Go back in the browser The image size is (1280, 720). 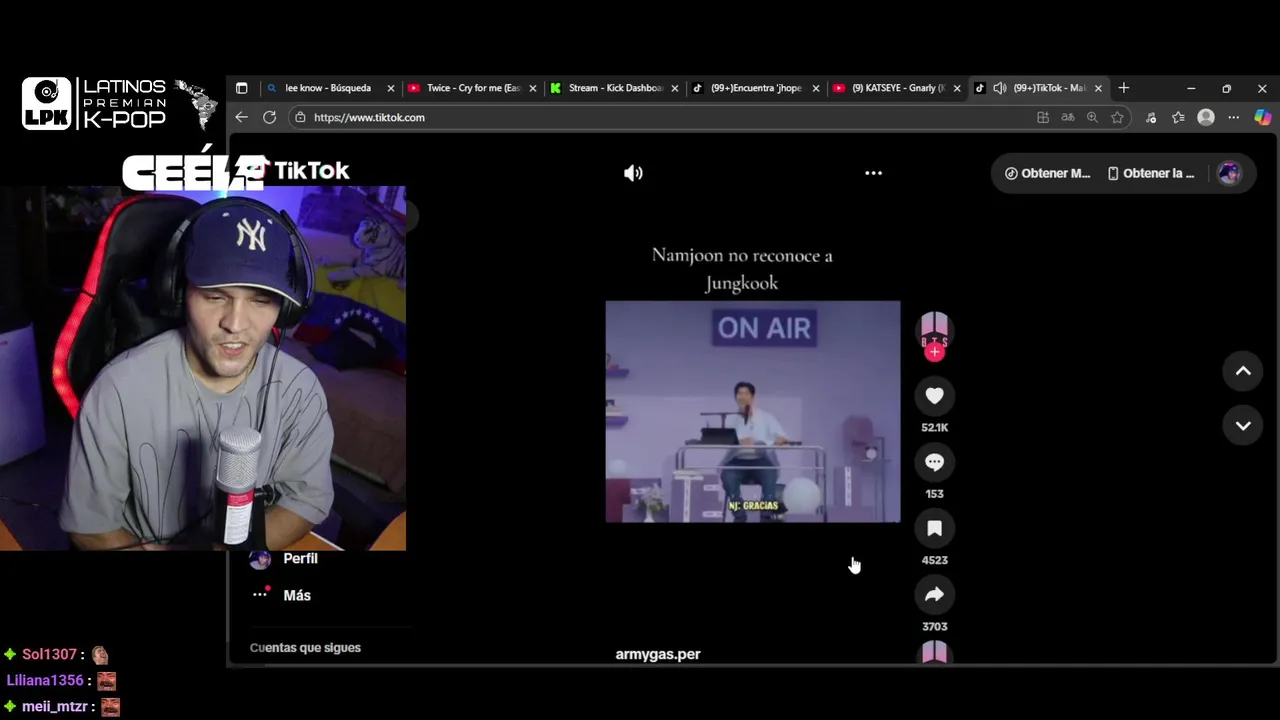(x=241, y=117)
